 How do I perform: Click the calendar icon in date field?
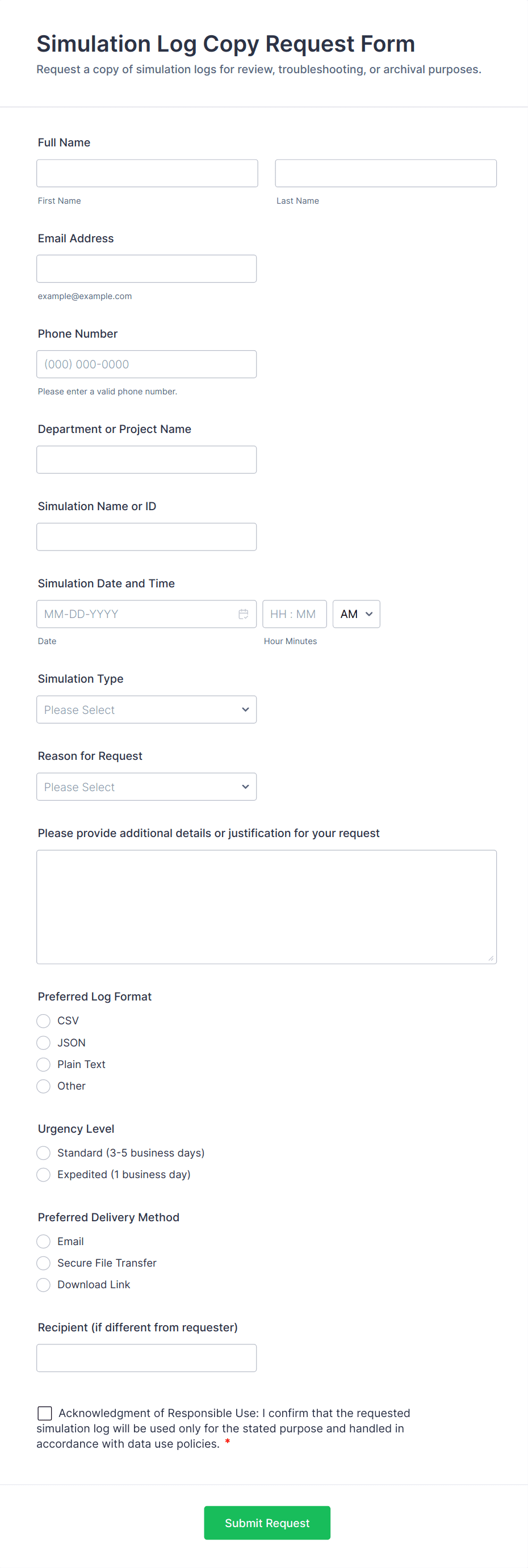pyautogui.click(x=243, y=613)
